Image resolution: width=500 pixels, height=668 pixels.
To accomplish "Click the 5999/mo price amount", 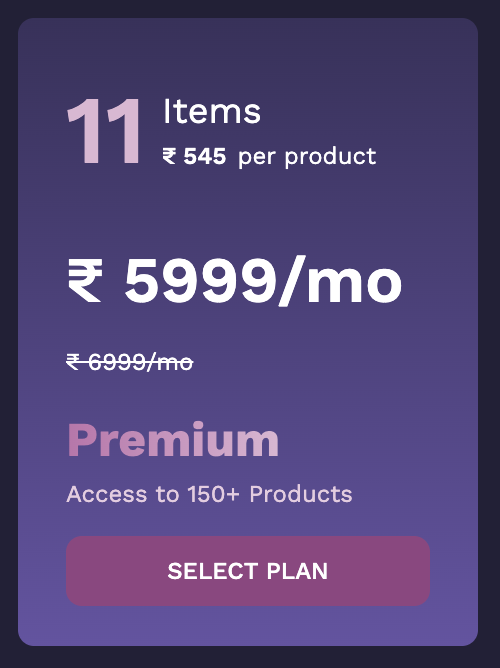I will click(263, 281).
